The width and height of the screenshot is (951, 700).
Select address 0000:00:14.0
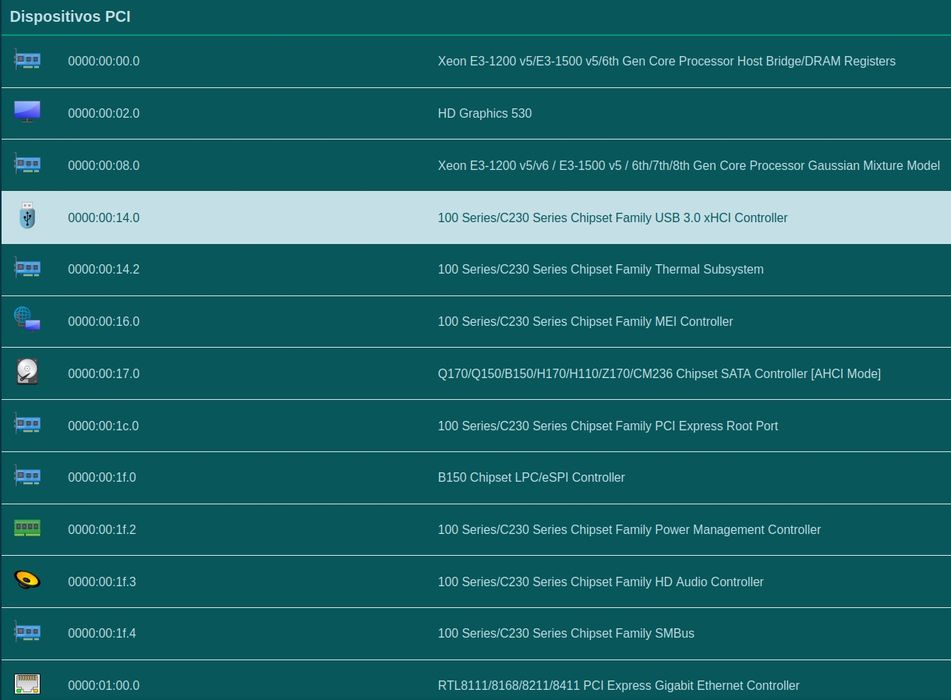[104, 218]
